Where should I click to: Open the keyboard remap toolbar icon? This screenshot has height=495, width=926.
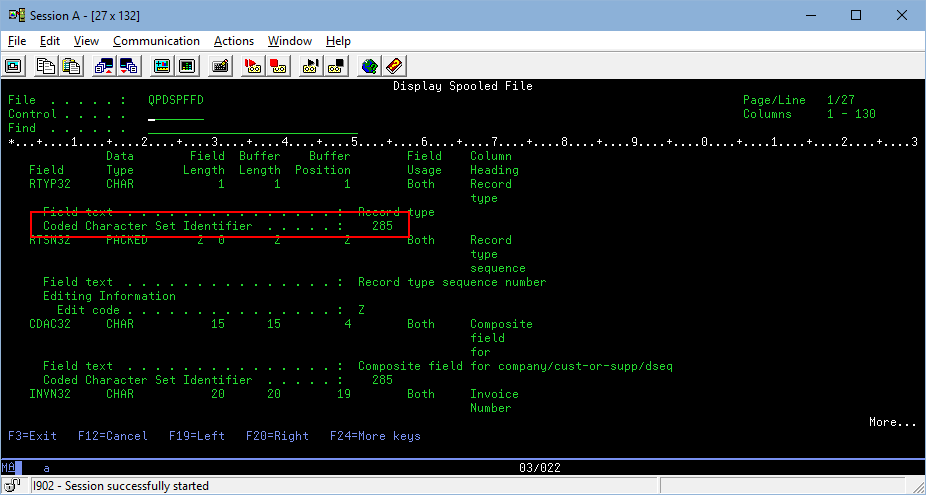(x=220, y=66)
